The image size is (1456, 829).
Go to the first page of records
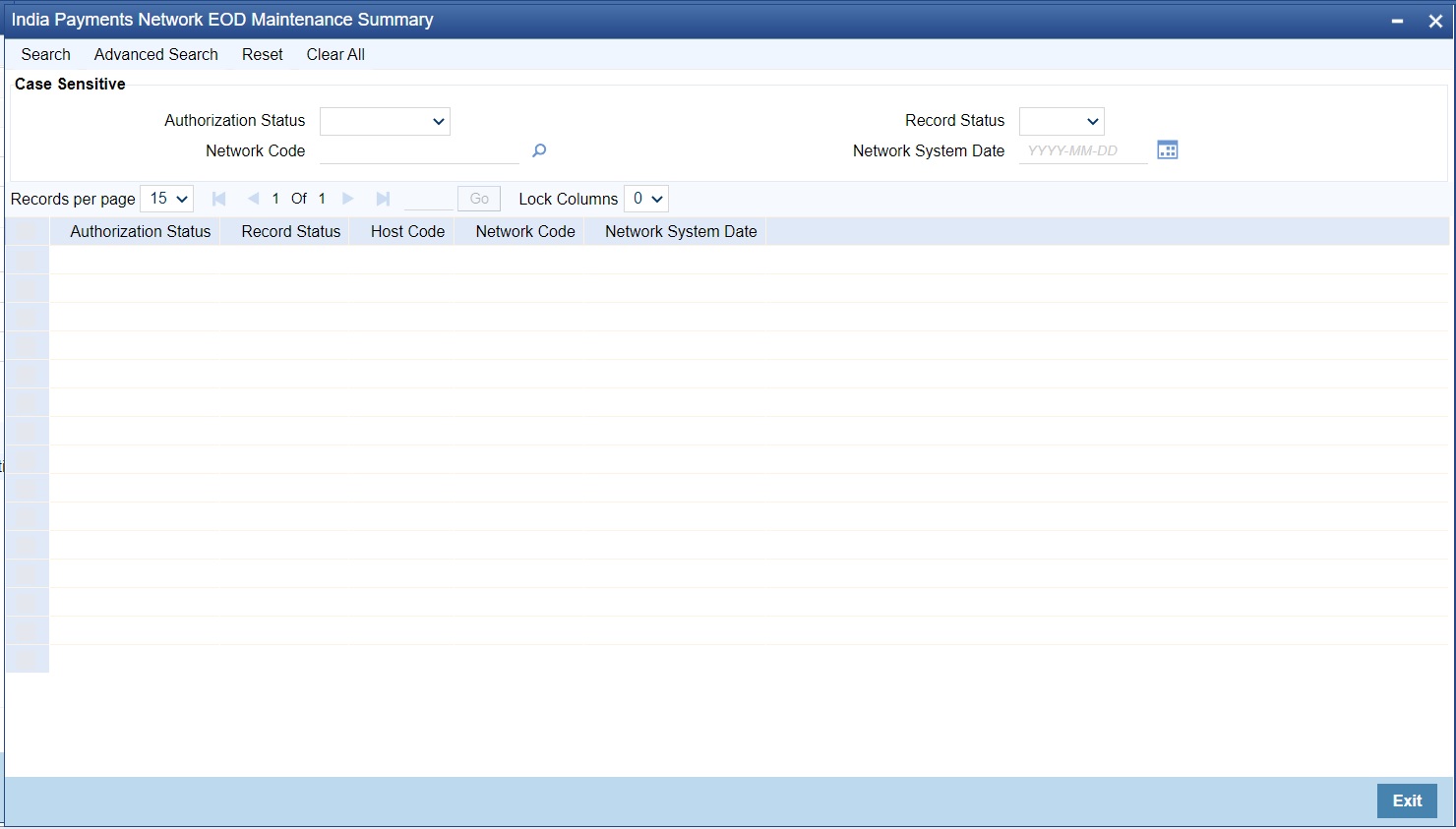point(218,199)
